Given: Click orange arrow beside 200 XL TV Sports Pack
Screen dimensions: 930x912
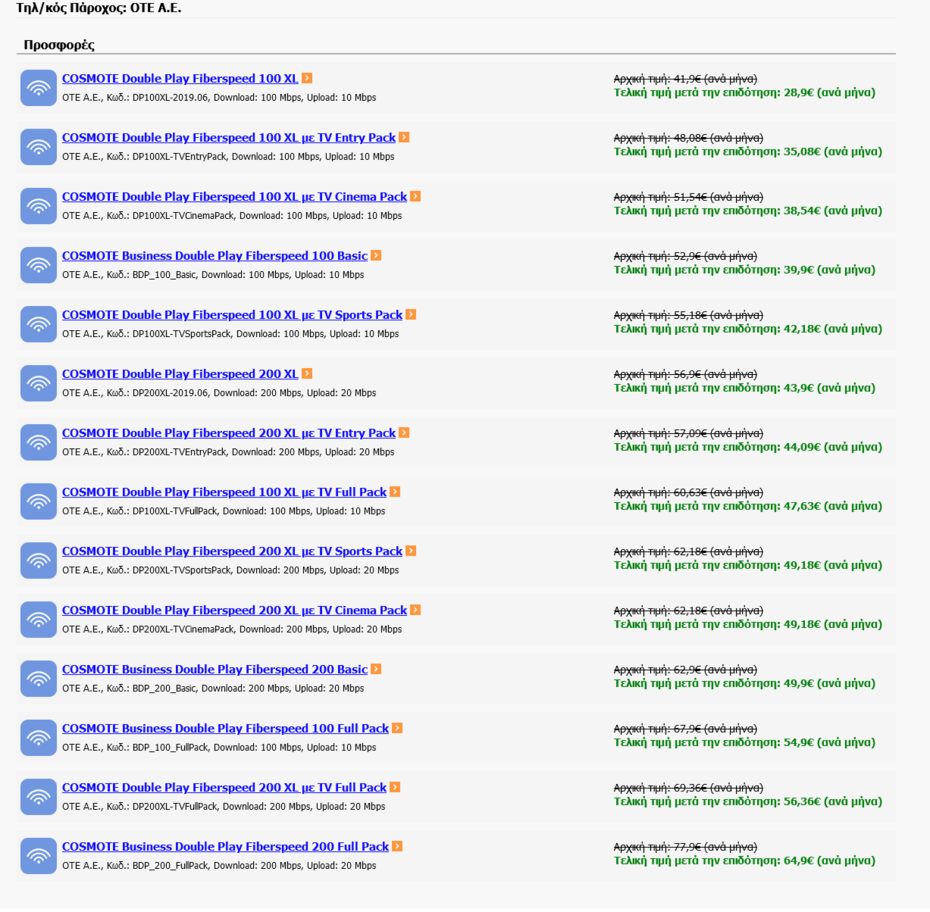Looking at the screenshot, I should [410, 551].
